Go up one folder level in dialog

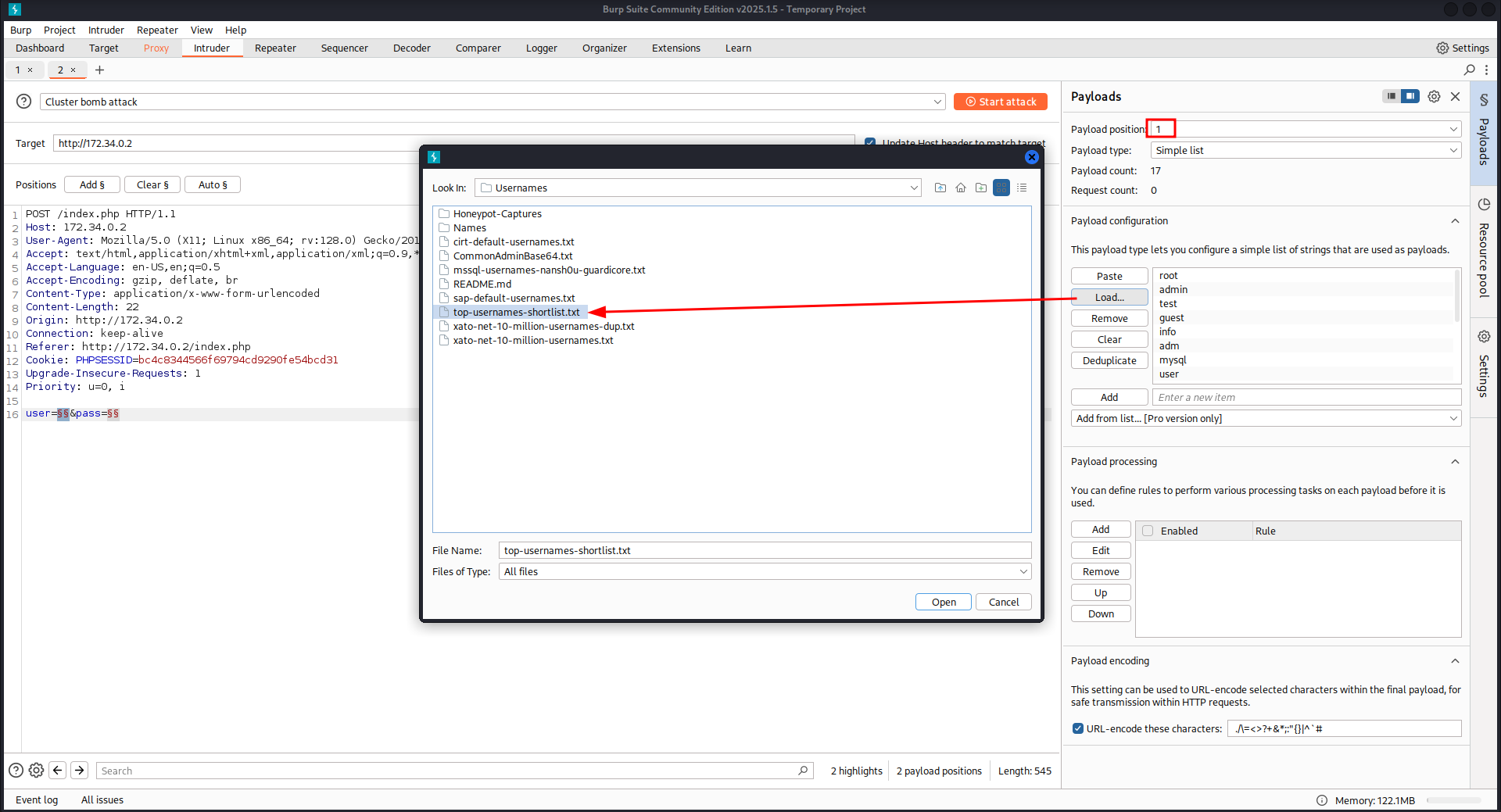click(940, 188)
